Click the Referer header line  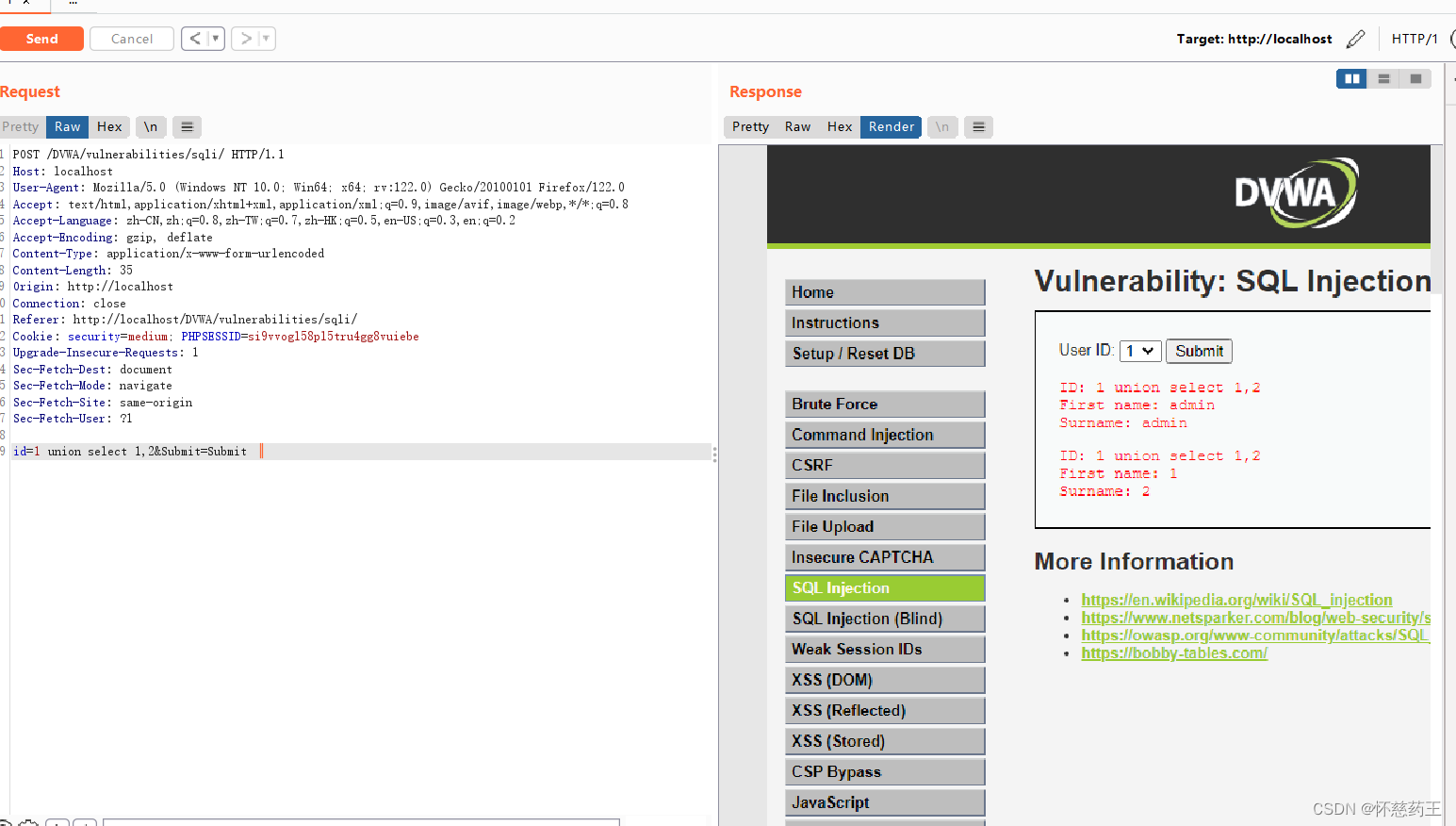point(185,320)
